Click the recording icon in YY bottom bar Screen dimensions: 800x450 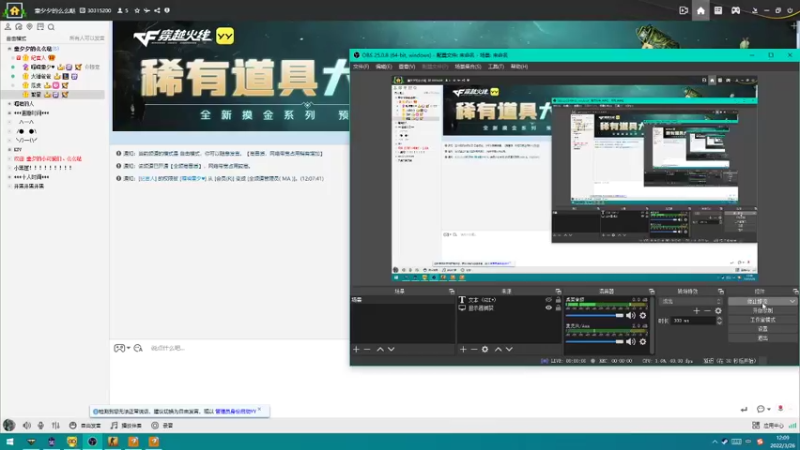[x=155, y=425]
